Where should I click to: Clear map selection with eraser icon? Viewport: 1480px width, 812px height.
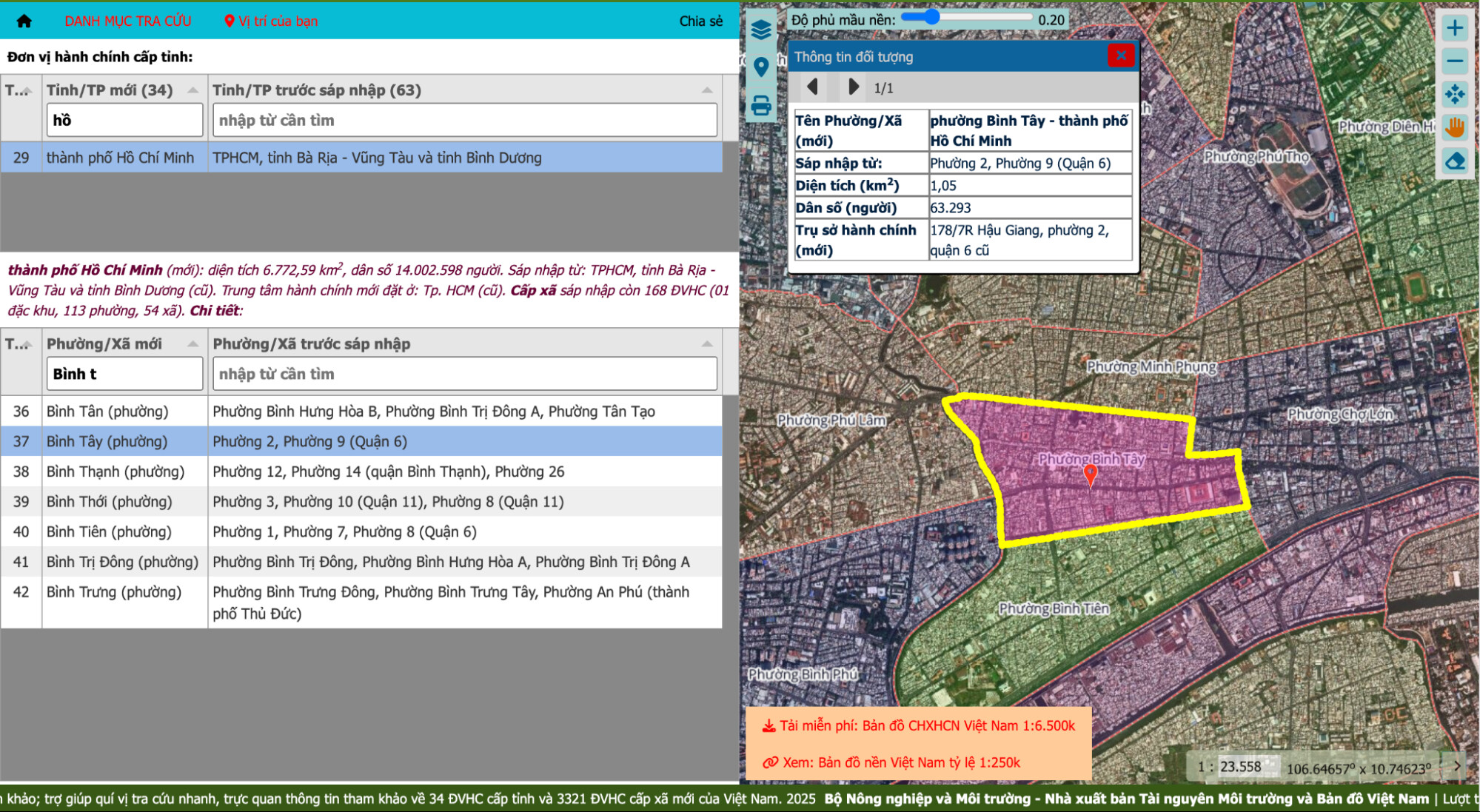click(x=1454, y=161)
